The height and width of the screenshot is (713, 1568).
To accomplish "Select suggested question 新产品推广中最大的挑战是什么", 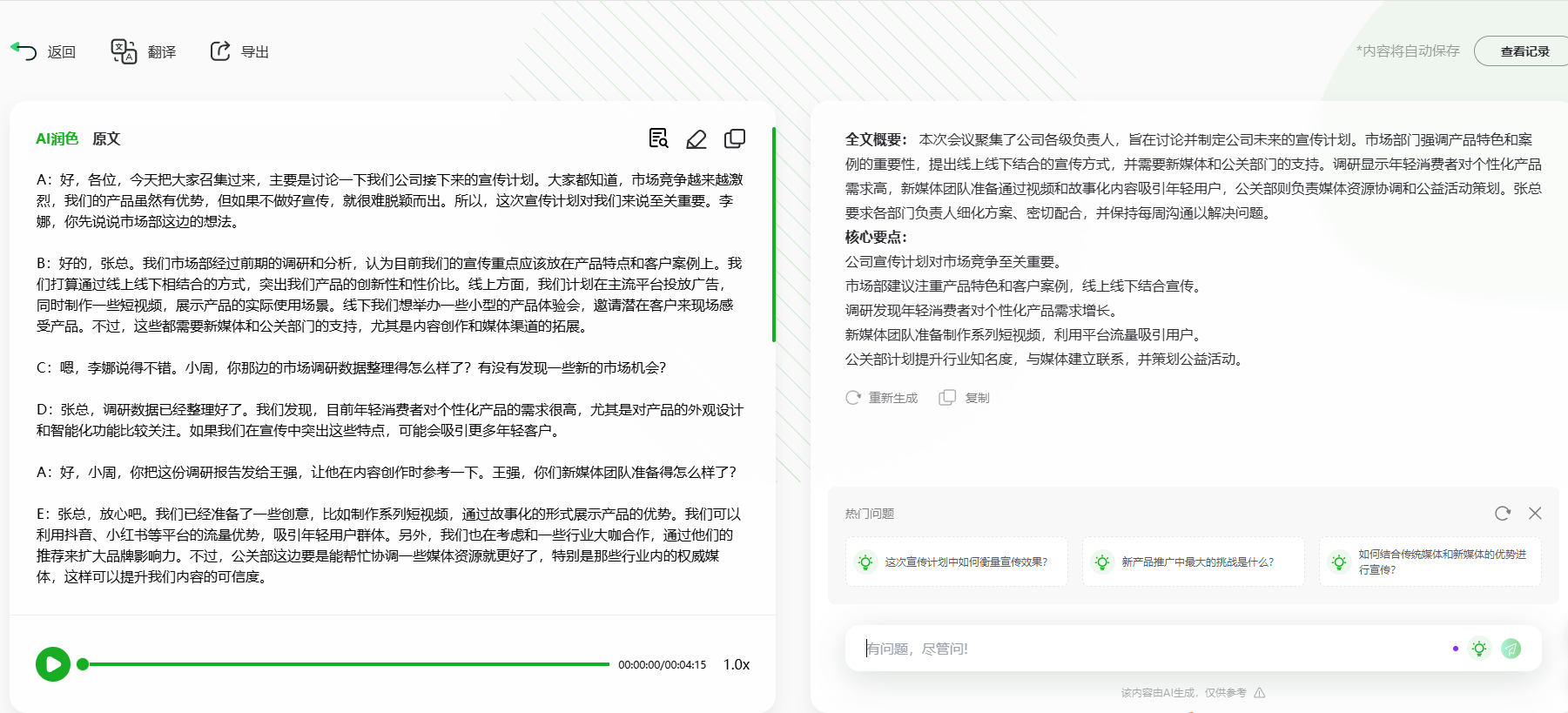I will click(1193, 562).
